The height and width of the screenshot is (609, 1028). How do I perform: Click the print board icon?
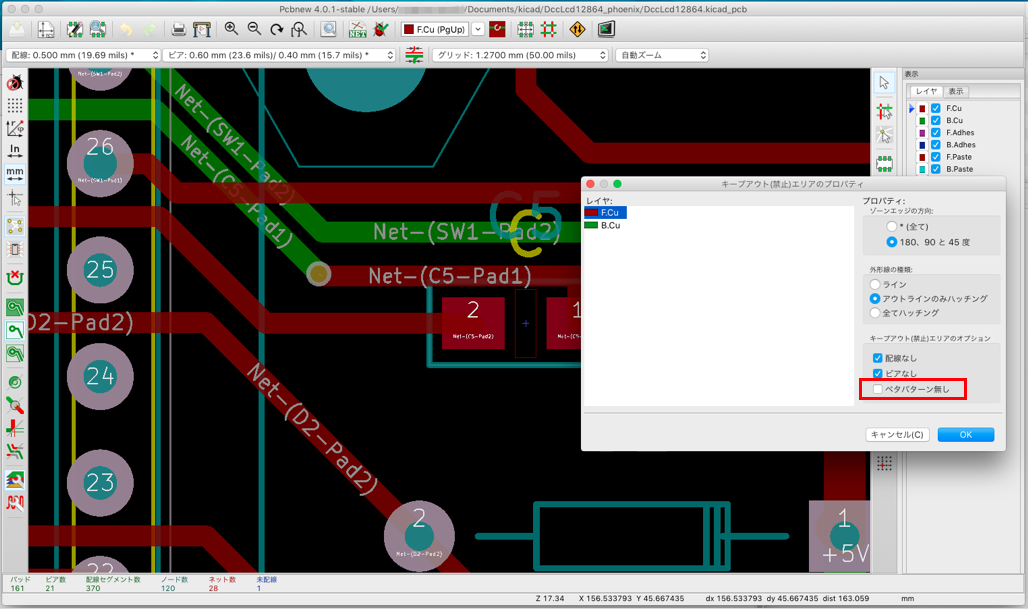click(x=178, y=29)
